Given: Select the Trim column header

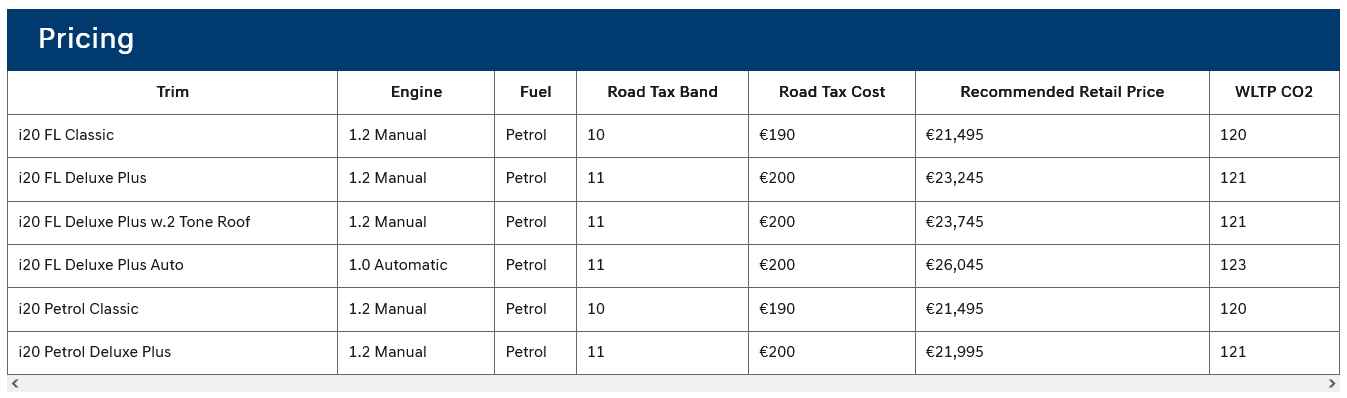Looking at the screenshot, I should pos(173,92).
